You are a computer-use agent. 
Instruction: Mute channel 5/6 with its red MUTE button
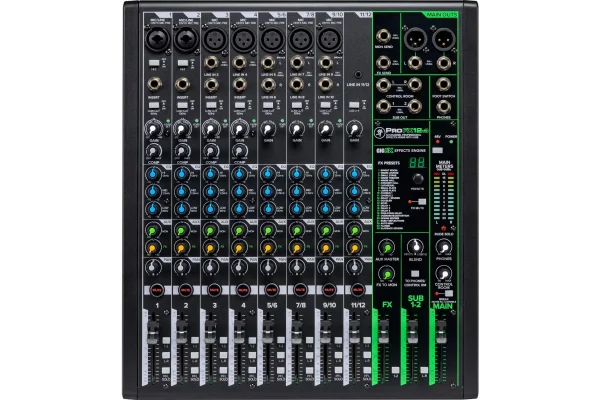(x=272, y=290)
